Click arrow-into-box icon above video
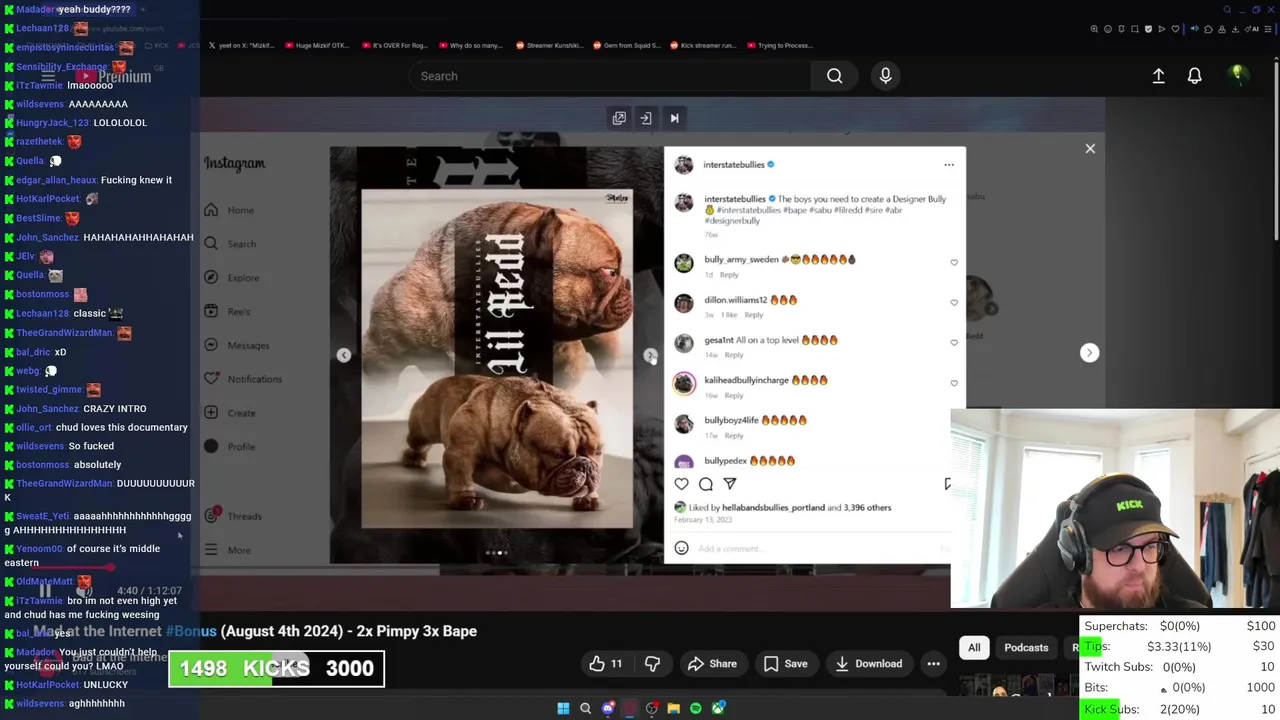1280x720 pixels. click(646, 118)
